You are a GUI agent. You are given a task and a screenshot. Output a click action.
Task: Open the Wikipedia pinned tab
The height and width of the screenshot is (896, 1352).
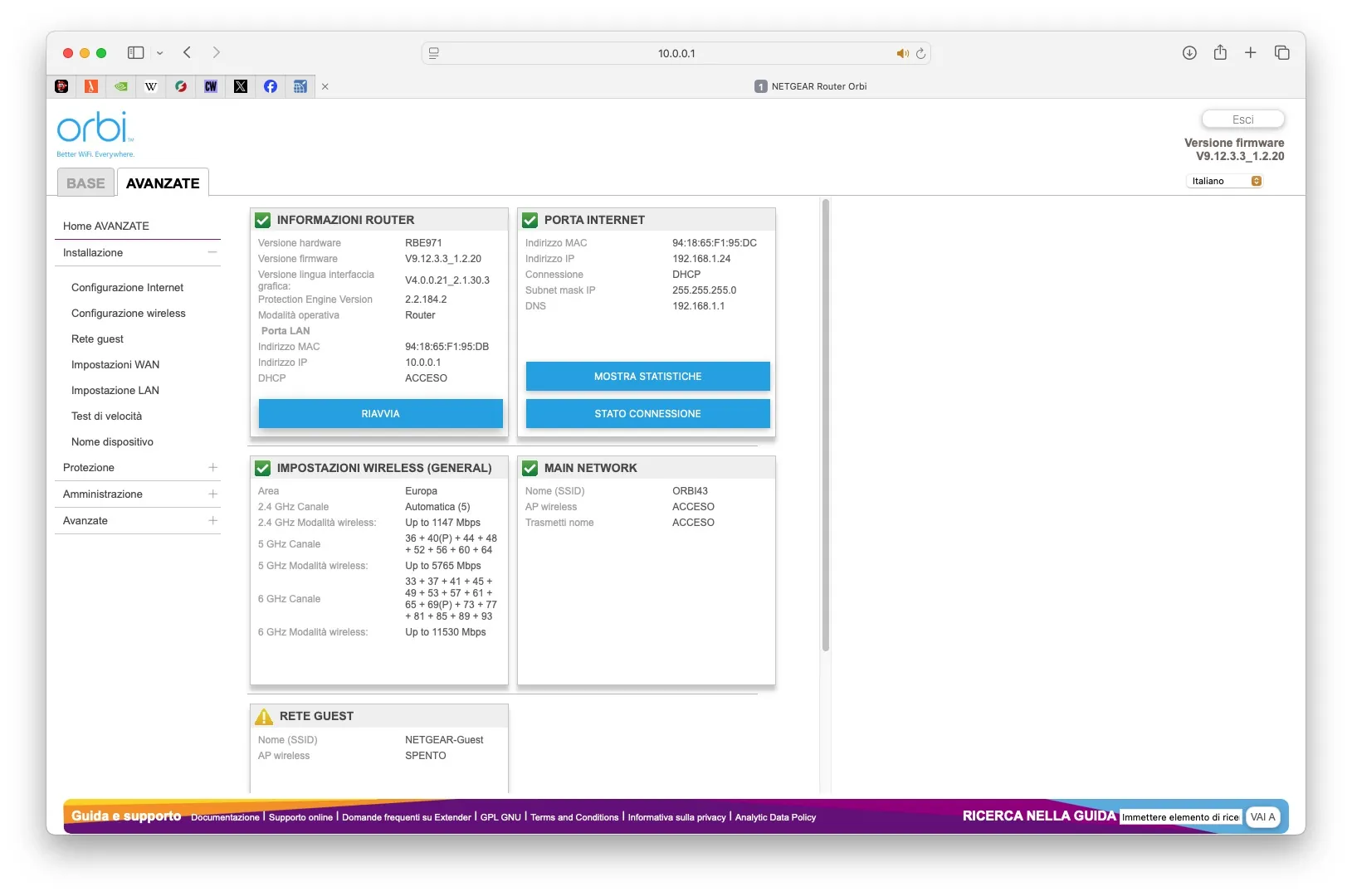click(x=151, y=86)
